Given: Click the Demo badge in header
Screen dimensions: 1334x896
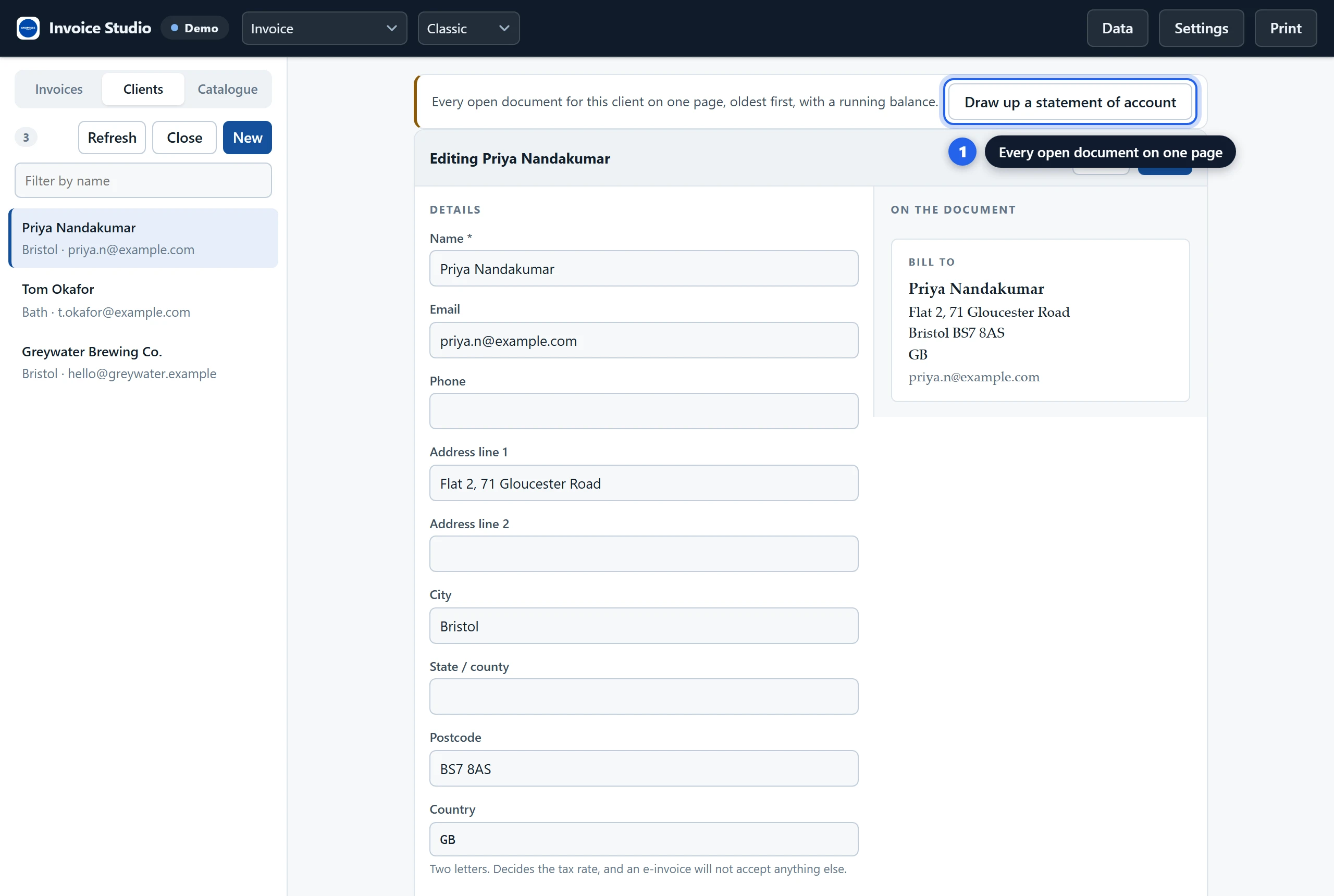Looking at the screenshot, I should tap(194, 28).
